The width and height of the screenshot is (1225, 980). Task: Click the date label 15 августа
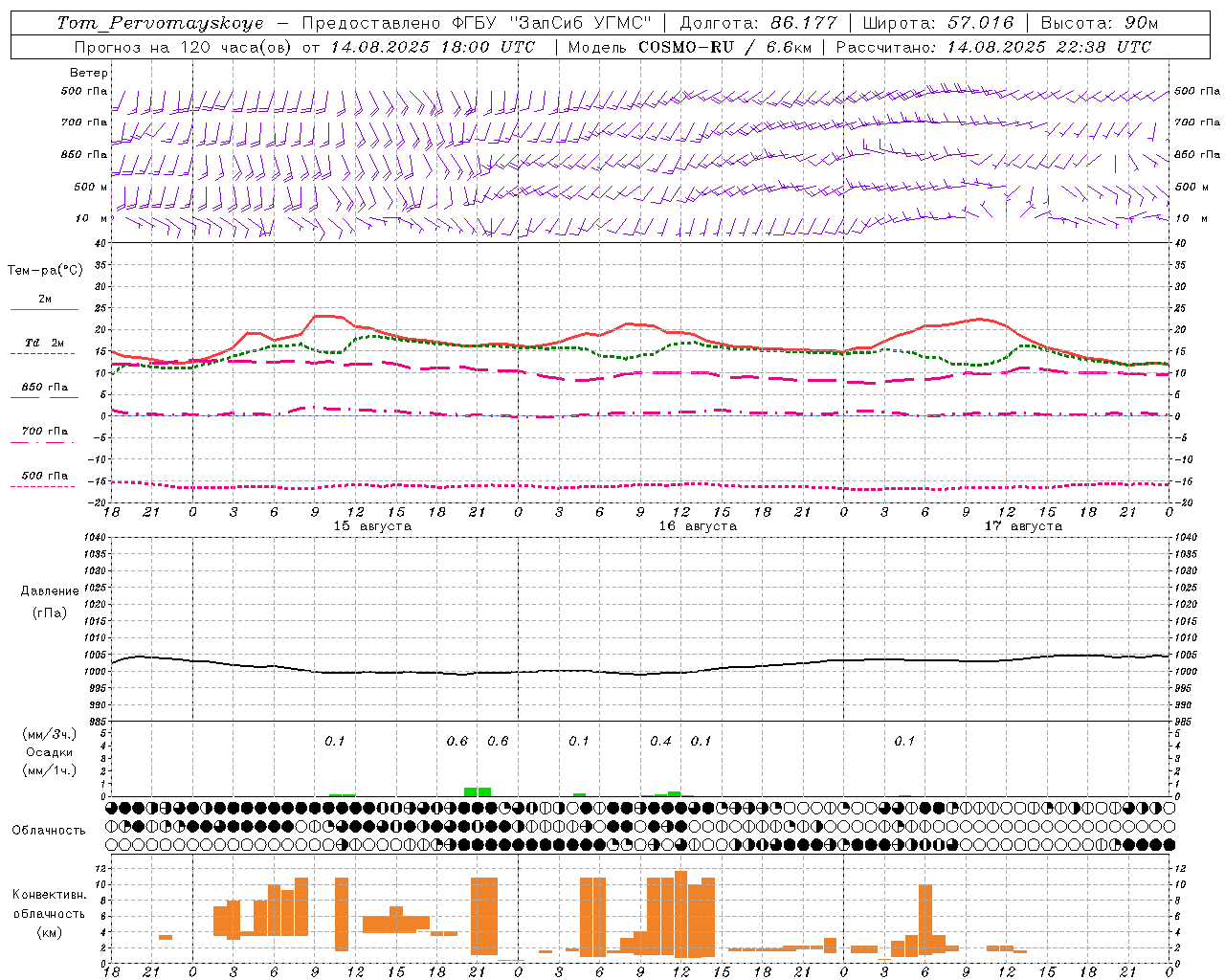[x=372, y=526]
